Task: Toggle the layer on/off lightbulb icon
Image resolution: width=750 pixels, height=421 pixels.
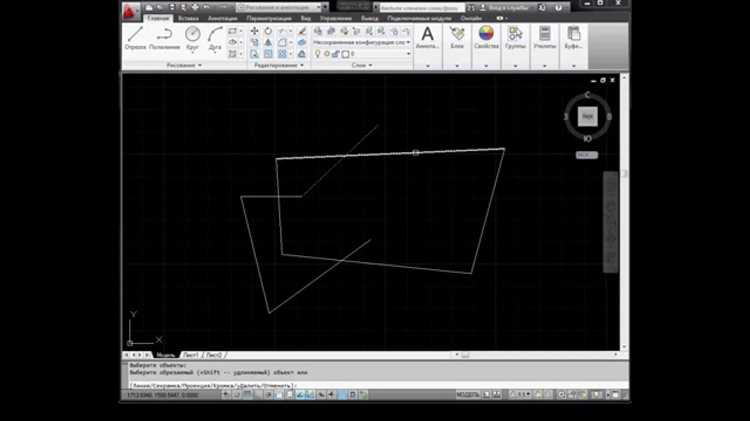Action: pos(317,54)
